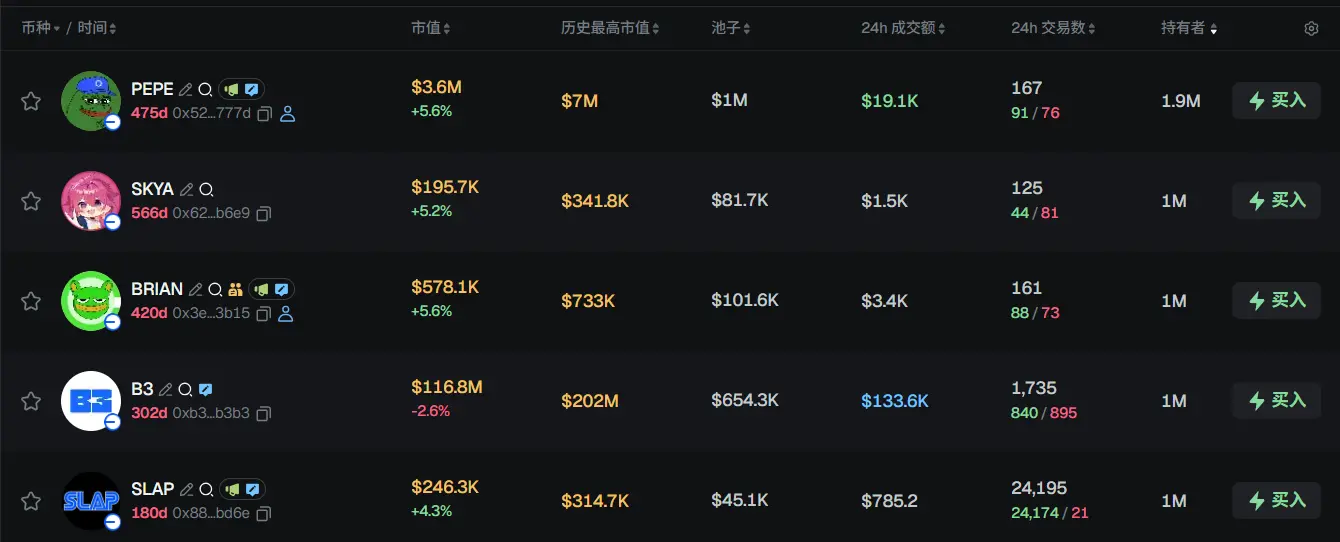This screenshot has width=1340, height=542.
Task: Star the SKYA token row
Action: (31, 201)
